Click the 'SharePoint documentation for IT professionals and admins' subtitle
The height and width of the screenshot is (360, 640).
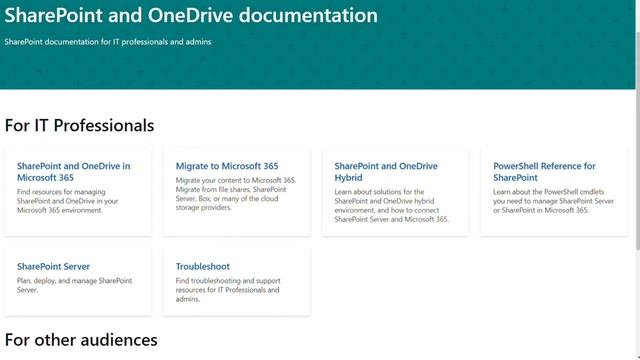tap(108, 42)
